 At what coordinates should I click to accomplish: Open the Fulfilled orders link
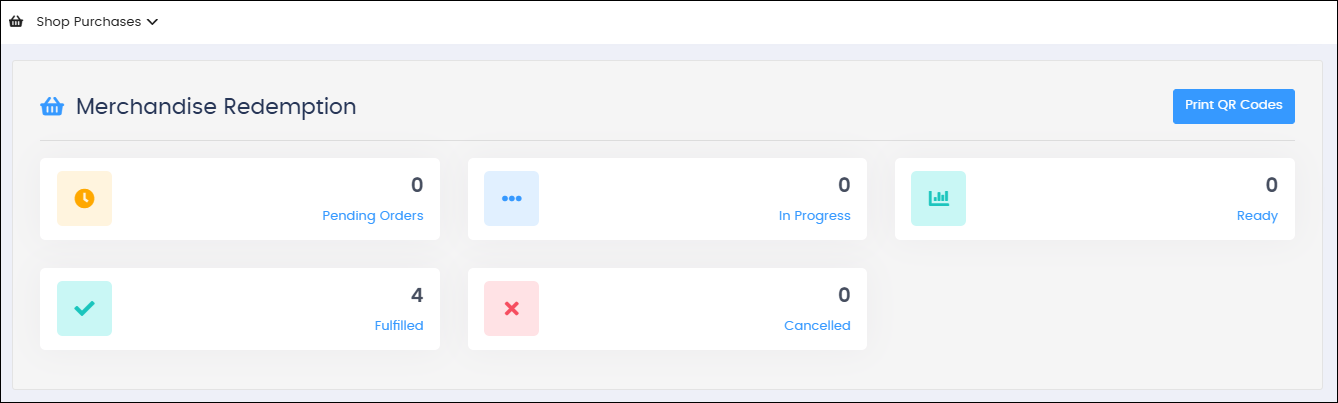[398, 325]
